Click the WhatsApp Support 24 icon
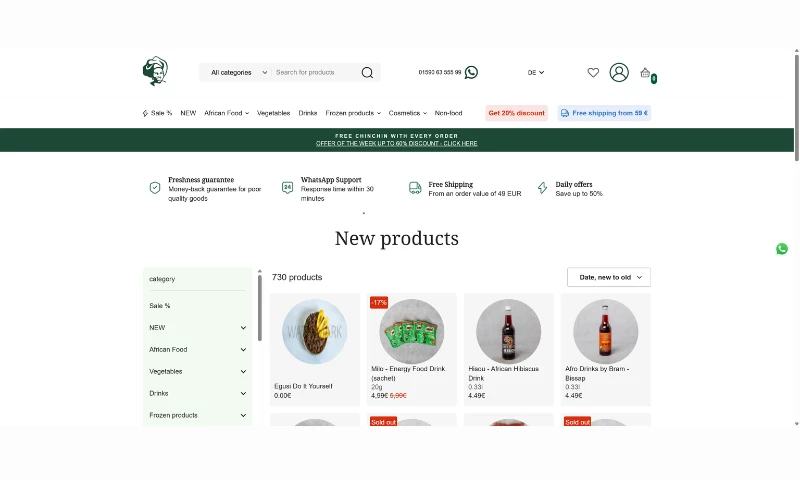This screenshot has height=480, width=800. point(287,188)
